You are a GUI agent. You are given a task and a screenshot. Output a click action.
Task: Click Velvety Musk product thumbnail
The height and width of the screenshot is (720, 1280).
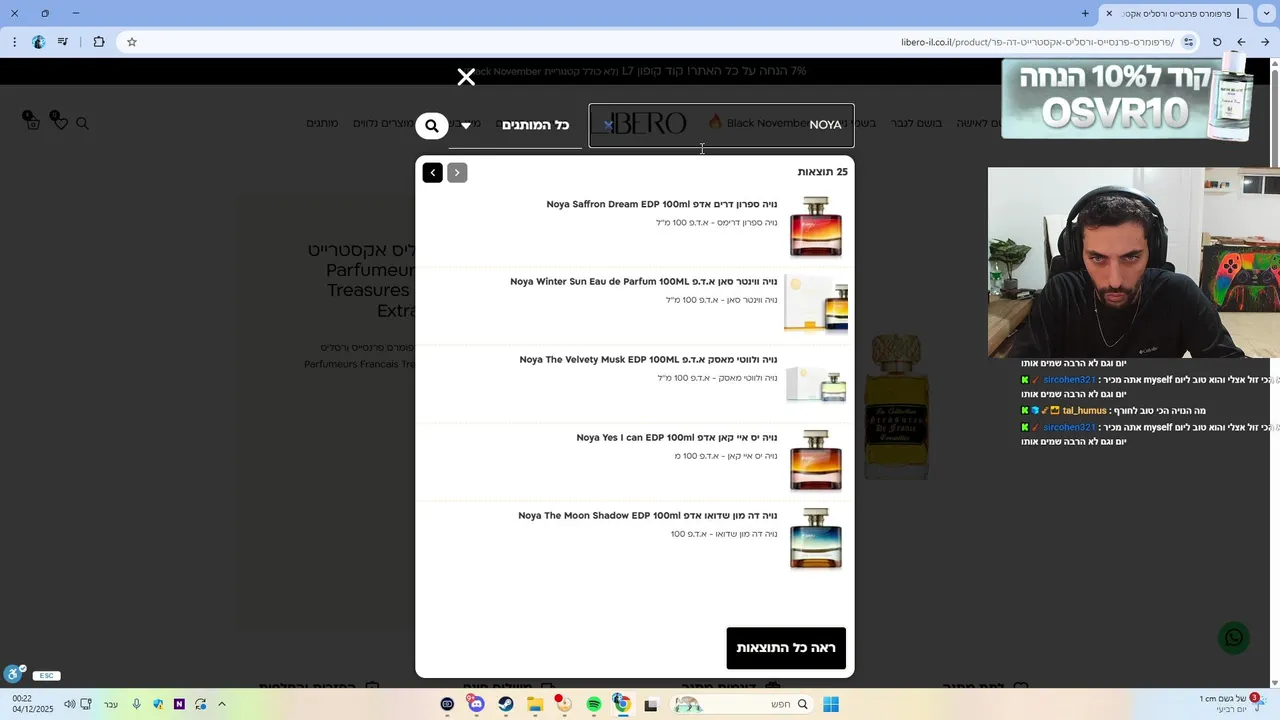pos(816,384)
